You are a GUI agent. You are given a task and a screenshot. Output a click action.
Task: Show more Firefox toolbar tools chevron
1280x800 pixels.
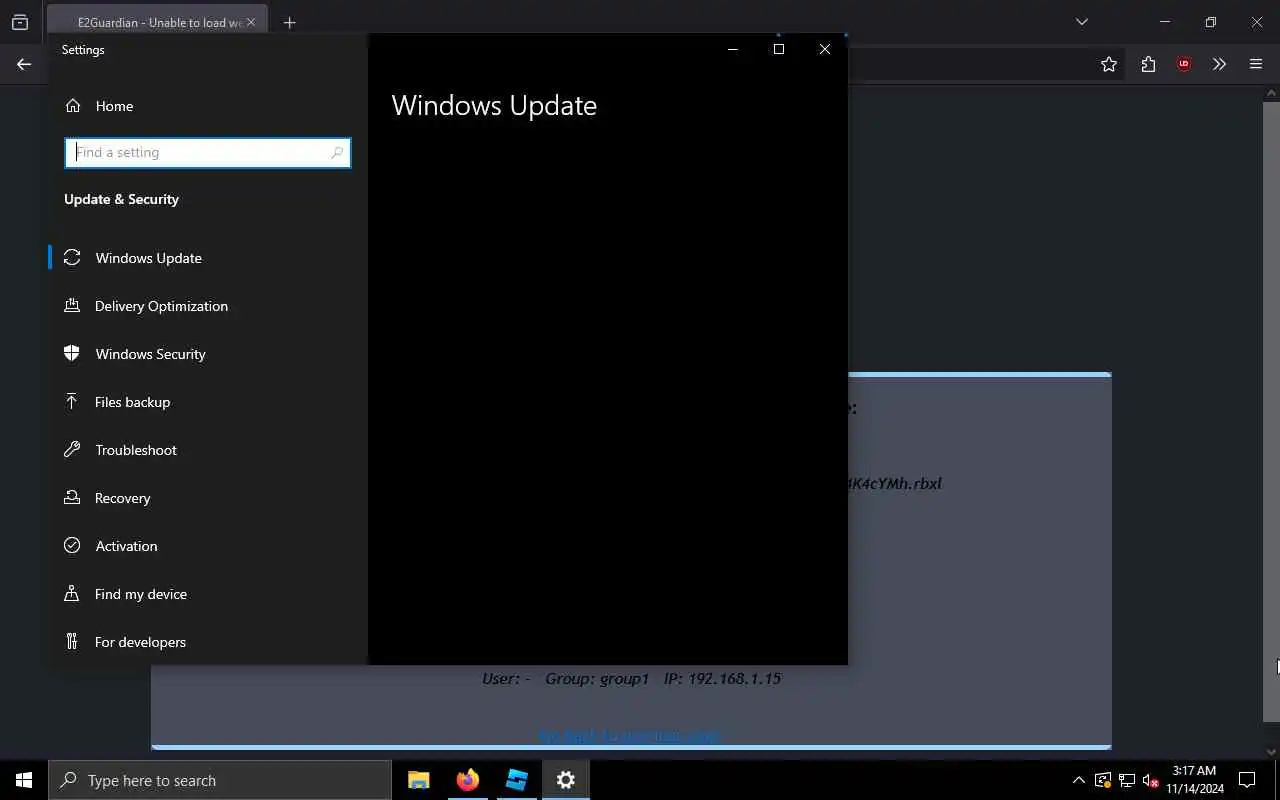pyautogui.click(x=1219, y=64)
